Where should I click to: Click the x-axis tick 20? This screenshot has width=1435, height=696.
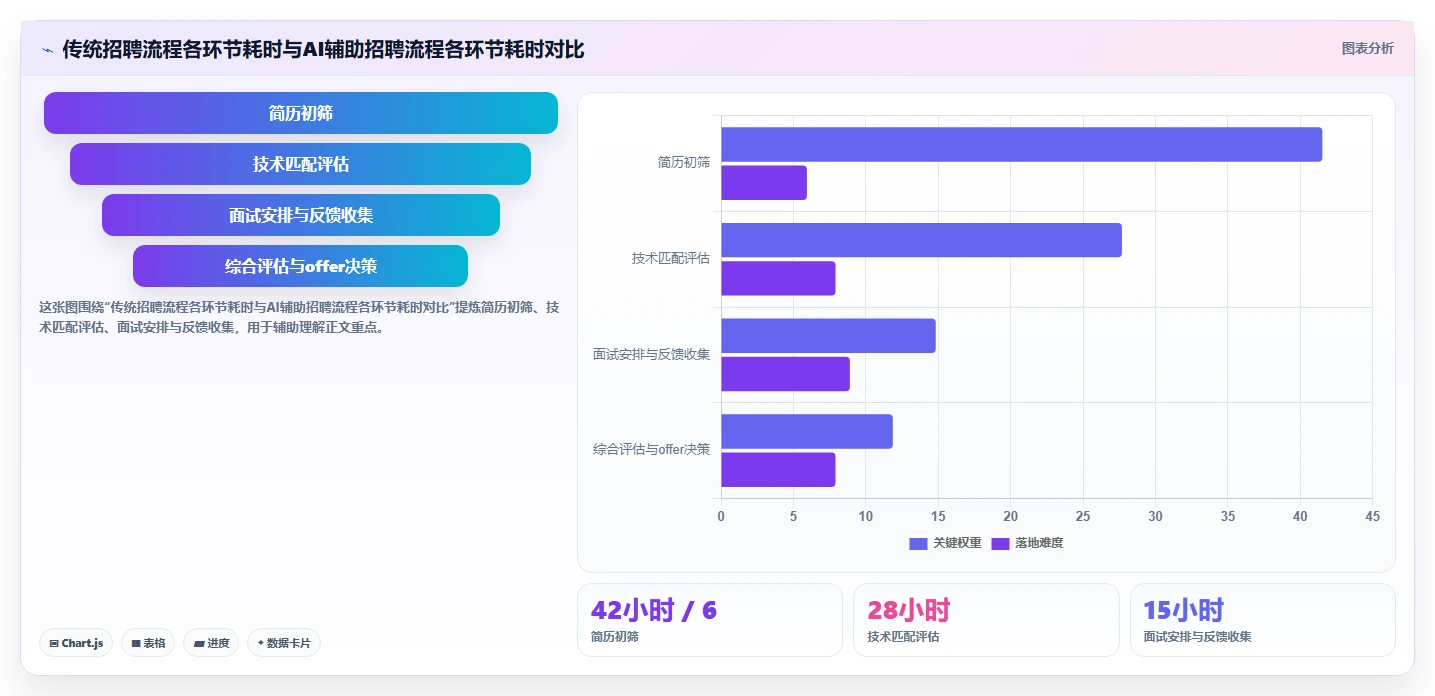point(1011,516)
